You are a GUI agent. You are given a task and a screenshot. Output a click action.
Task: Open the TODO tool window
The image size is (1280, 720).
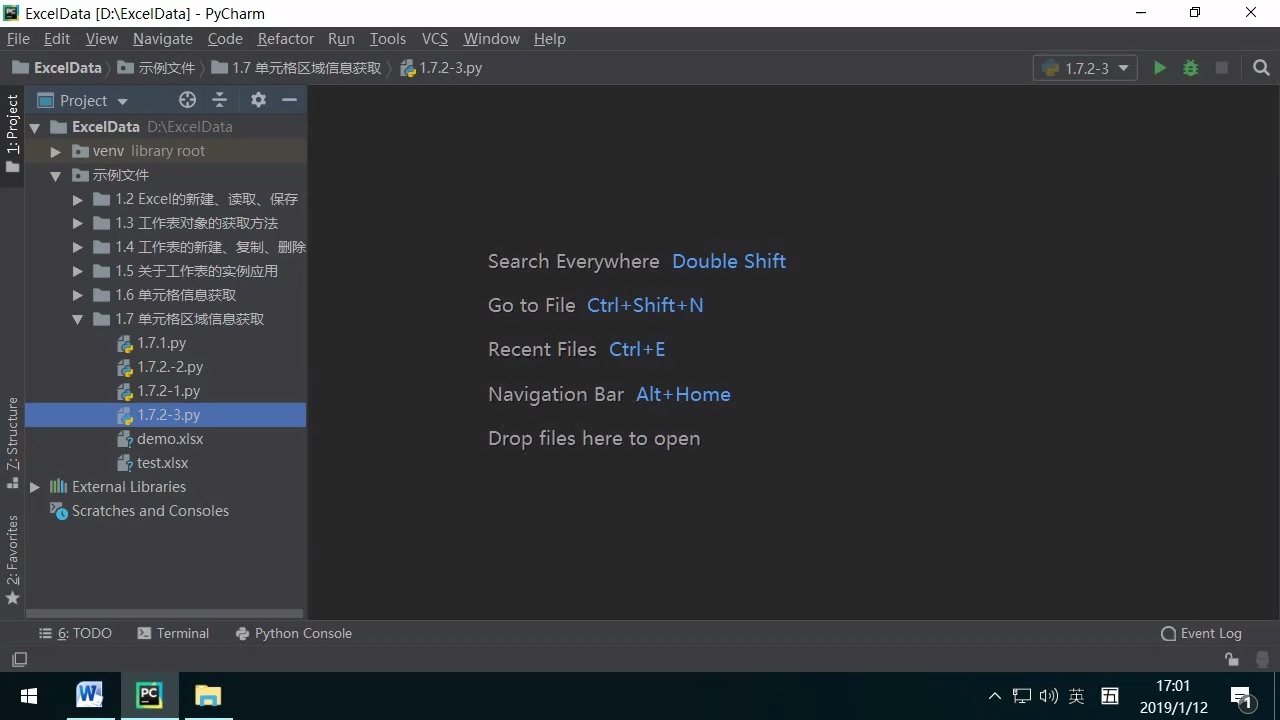coord(75,633)
